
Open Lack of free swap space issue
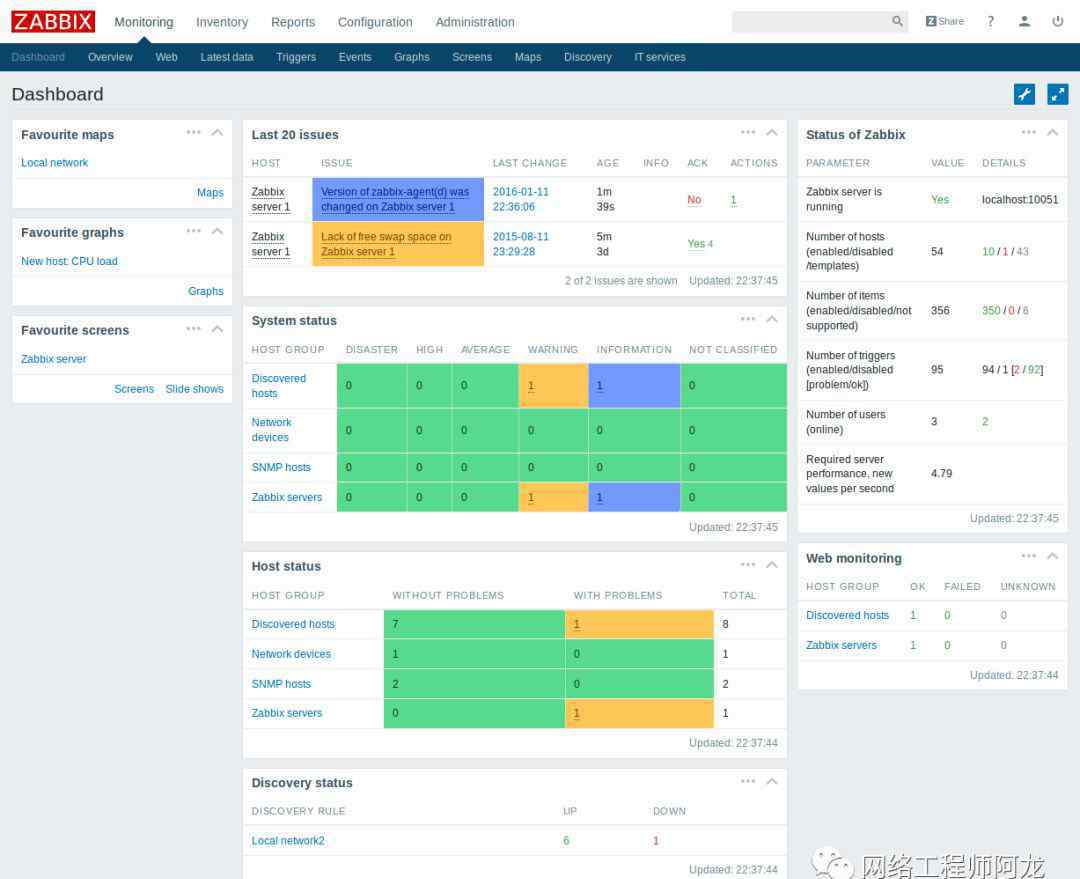[x=386, y=244]
